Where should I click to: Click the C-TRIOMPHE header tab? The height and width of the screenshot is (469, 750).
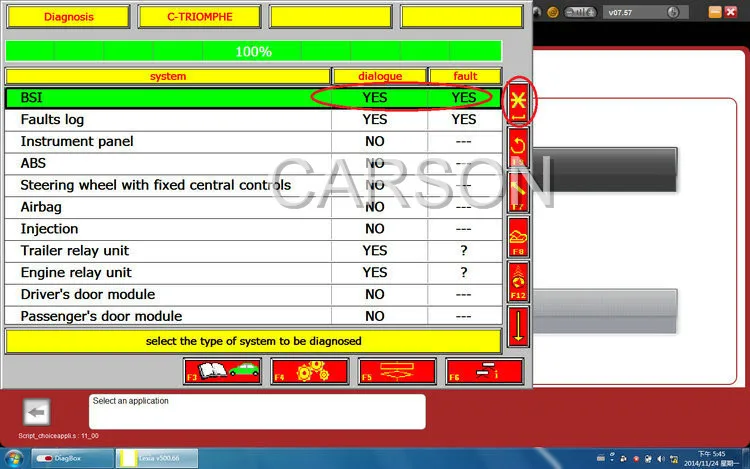pyautogui.click(x=199, y=17)
